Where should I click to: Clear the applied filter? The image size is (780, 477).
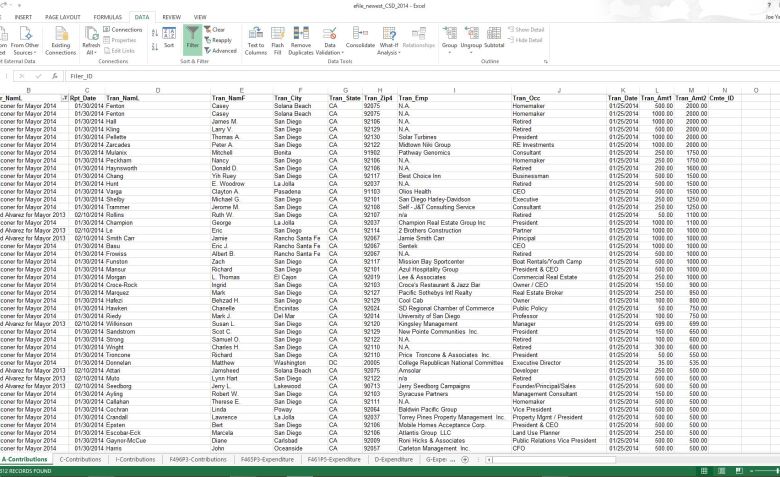click(x=214, y=29)
